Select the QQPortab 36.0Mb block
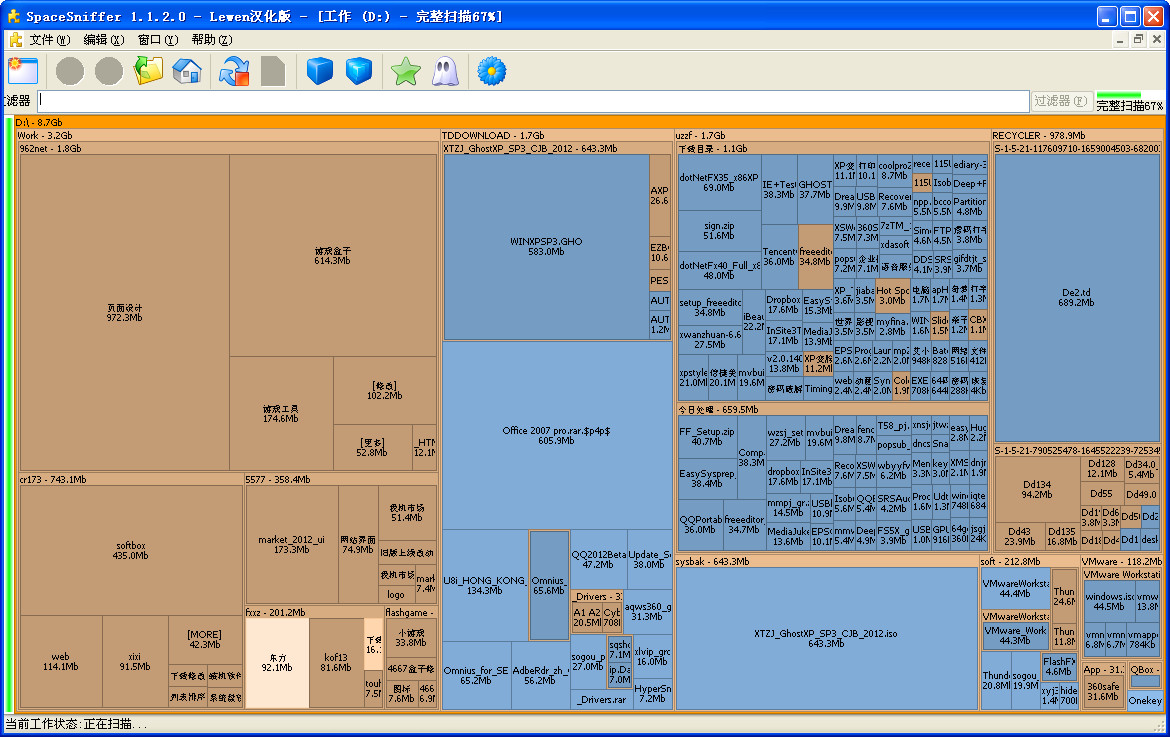The width and height of the screenshot is (1170, 737). point(700,524)
